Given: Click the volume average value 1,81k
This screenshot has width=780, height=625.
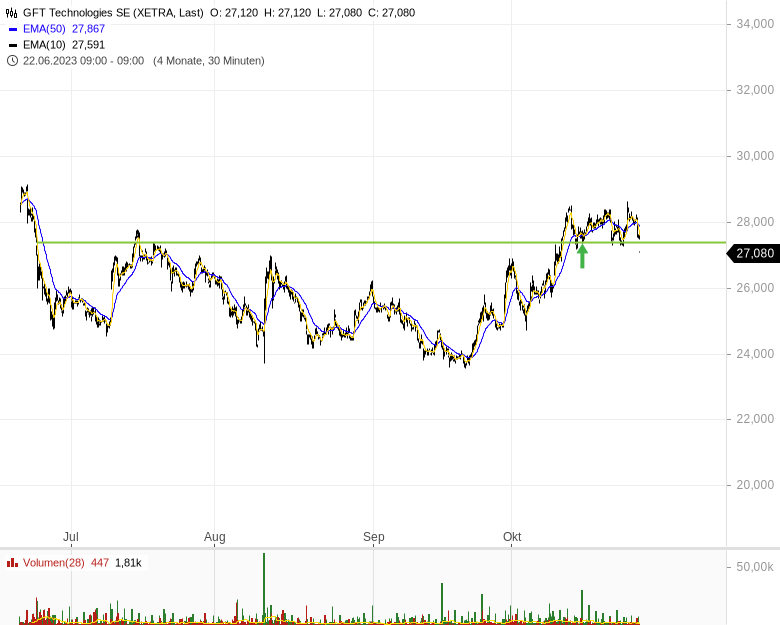Looking at the screenshot, I should click(128, 563).
